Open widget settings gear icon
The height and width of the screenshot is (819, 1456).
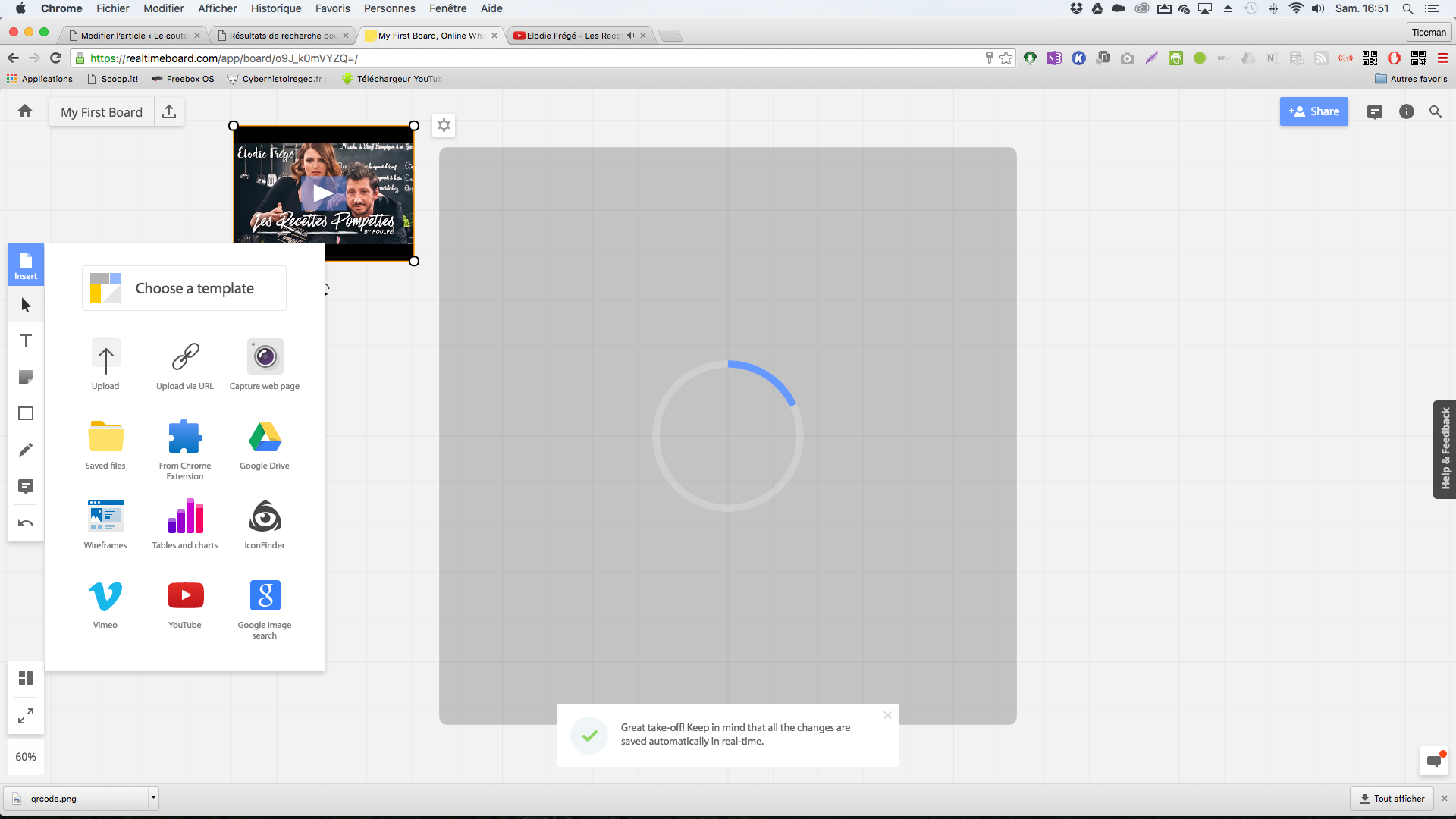click(444, 125)
